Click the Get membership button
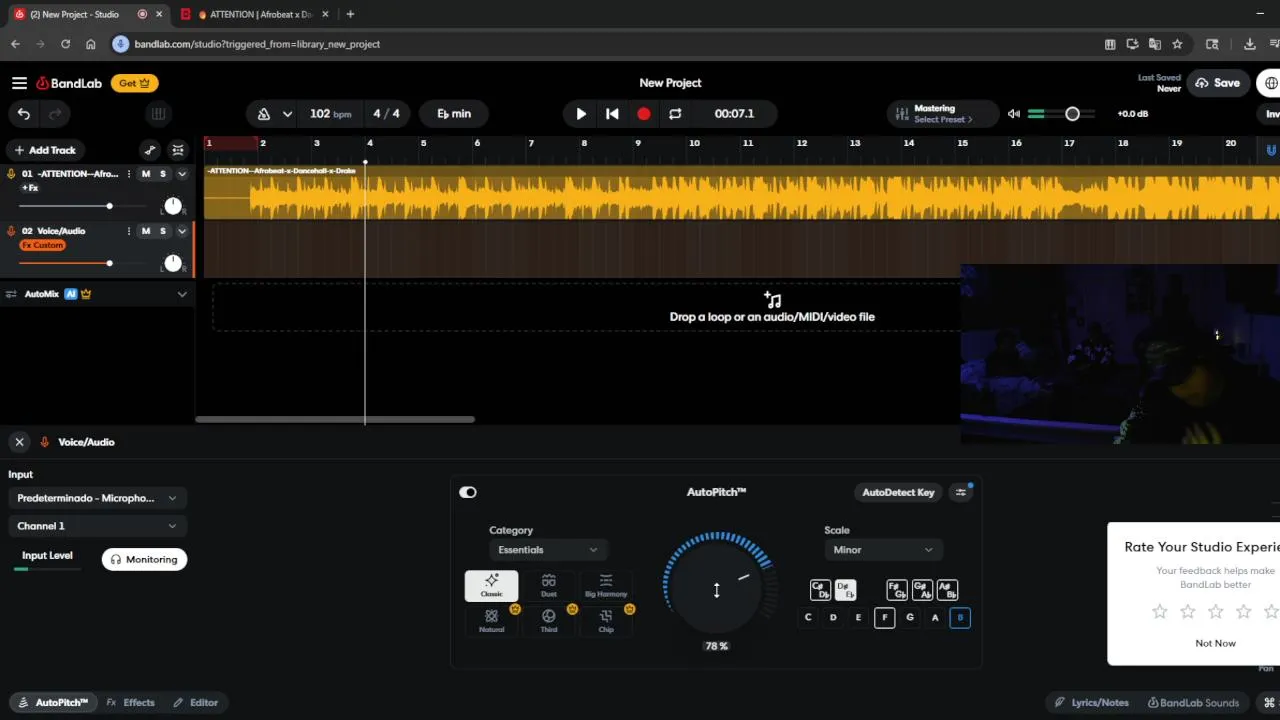Image resolution: width=1280 pixels, height=720 pixels. tap(134, 83)
